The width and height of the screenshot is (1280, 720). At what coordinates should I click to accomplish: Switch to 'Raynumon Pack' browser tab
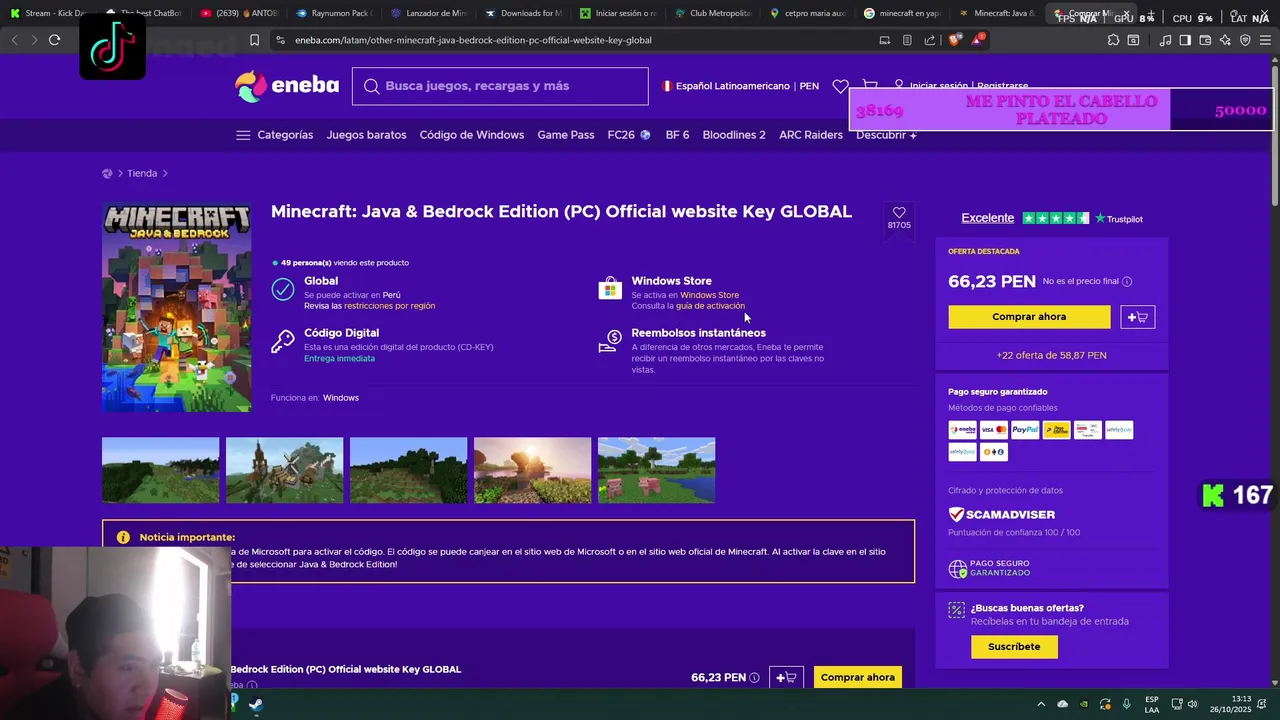[334, 13]
